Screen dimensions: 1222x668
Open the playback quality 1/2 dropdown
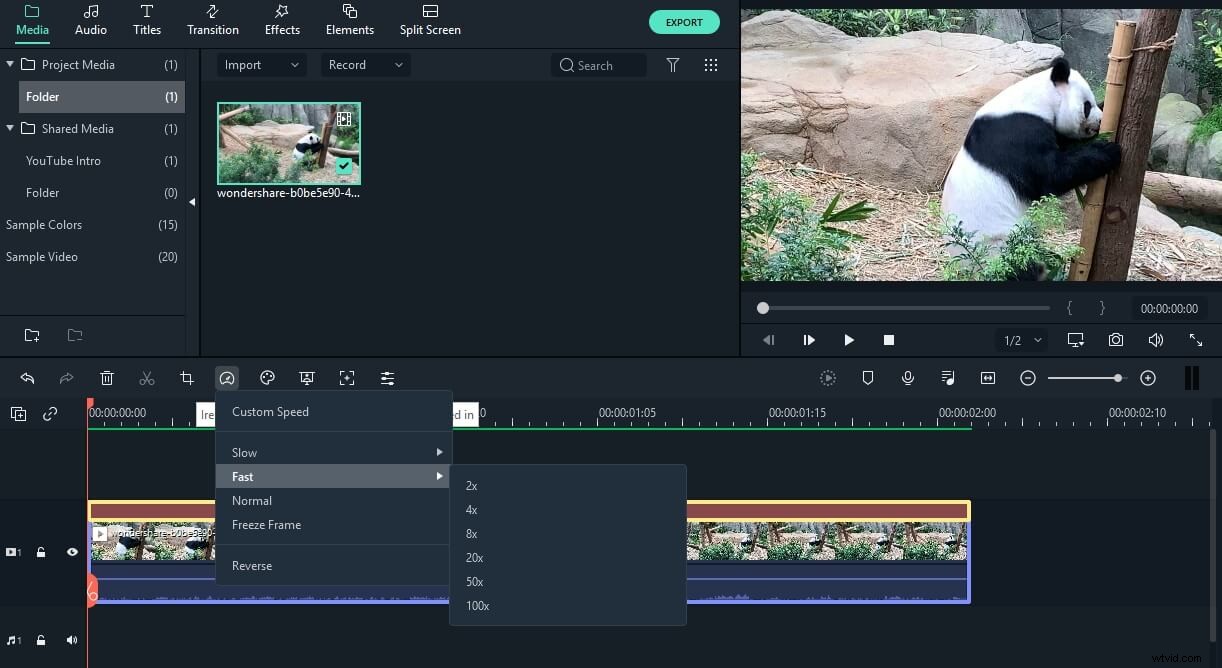(x=1021, y=340)
